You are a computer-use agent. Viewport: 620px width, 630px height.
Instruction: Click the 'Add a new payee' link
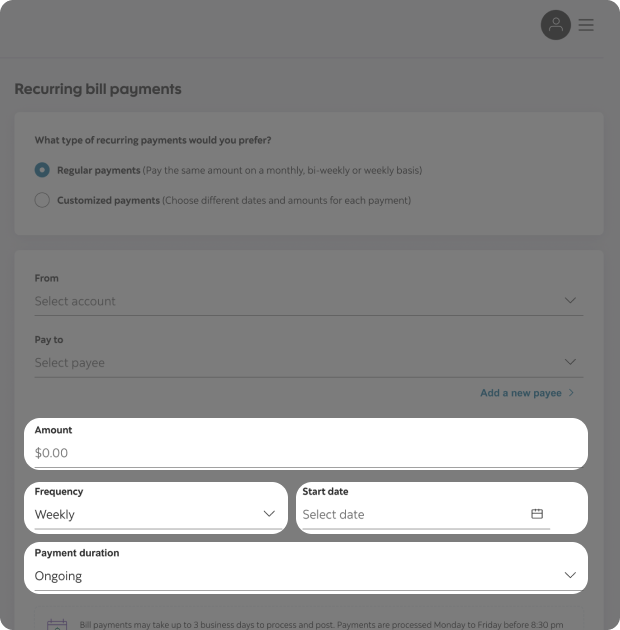click(520, 393)
